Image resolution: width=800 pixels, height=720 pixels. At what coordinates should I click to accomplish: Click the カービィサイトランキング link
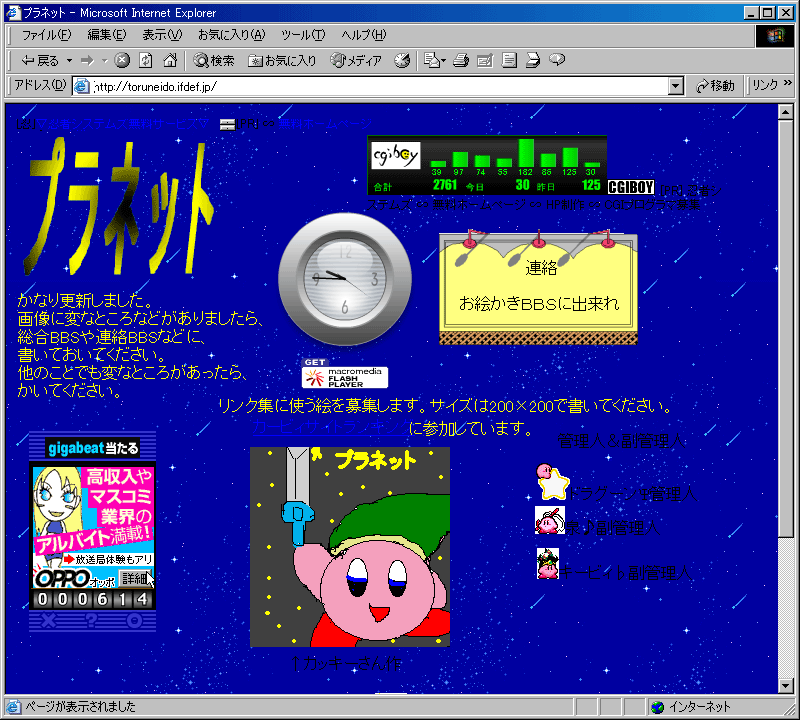[x=331, y=427]
